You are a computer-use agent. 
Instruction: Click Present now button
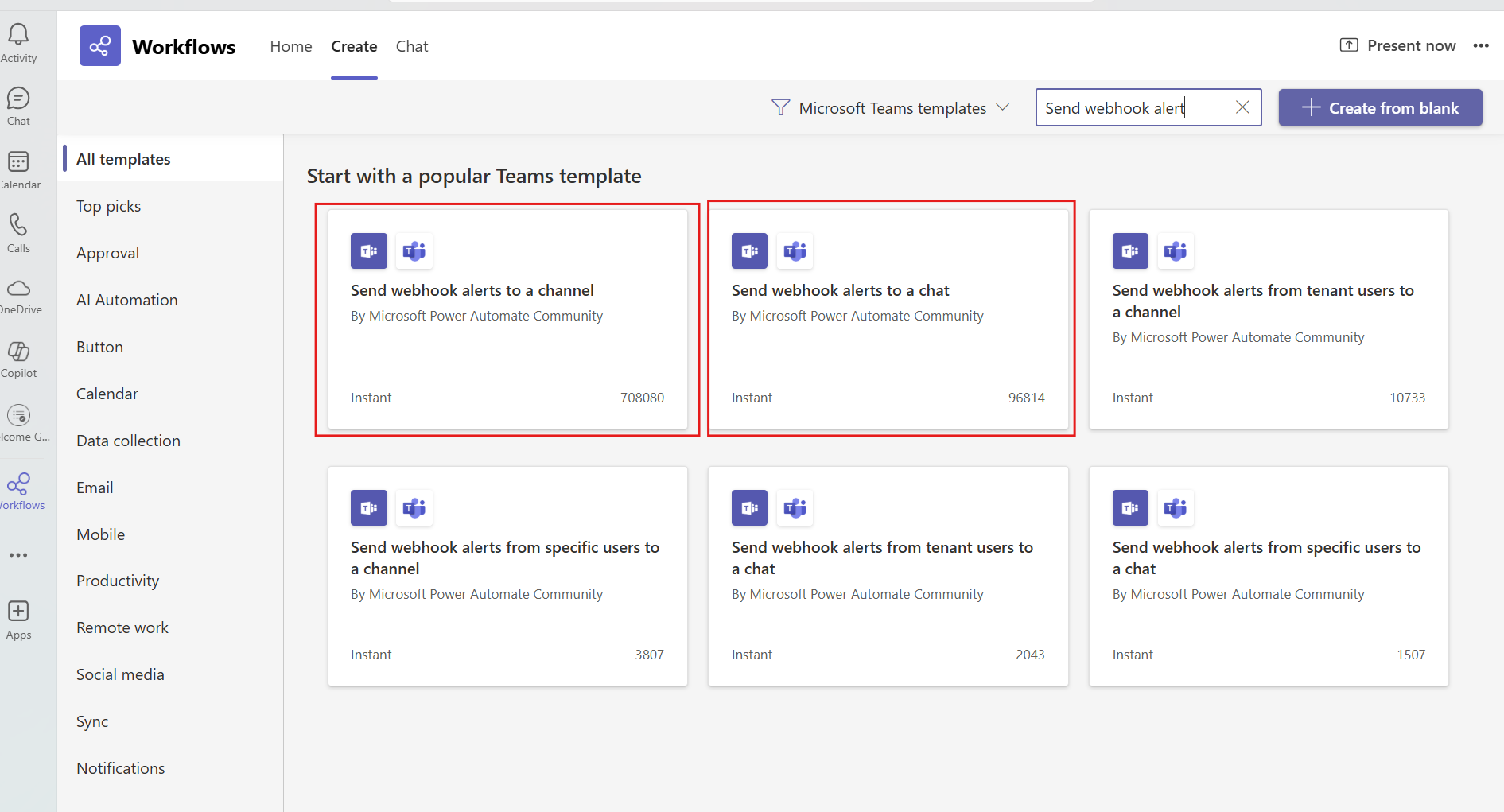(1397, 45)
